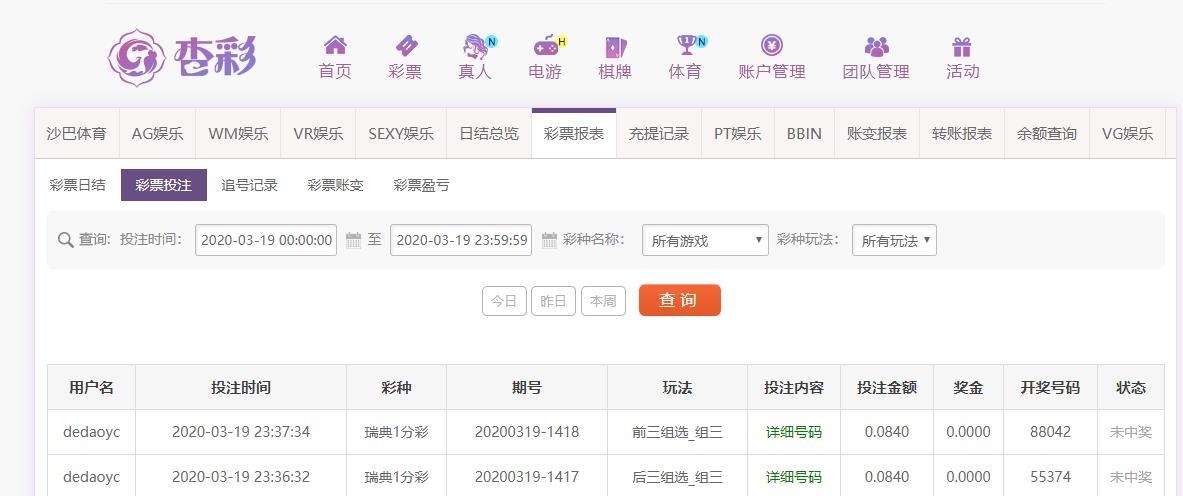Open the 团队管理 team icon

click(876, 46)
